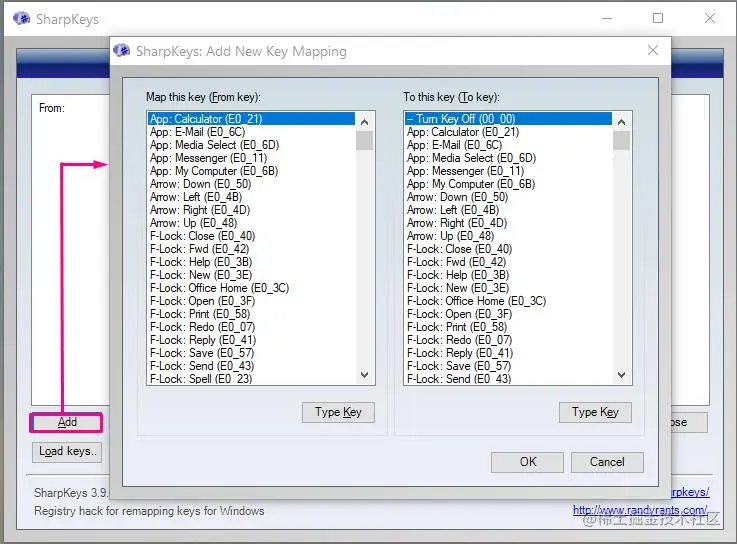The image size is (737, 544).
Task: Click Add in the SharpKeys main window
Action: [66, 422]
